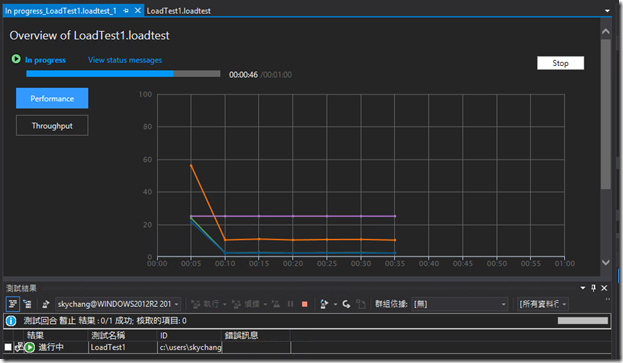Click the second list view toolbar icon
Screen dimensions: 623x363
pyautogui.click(x=27, y=304)
